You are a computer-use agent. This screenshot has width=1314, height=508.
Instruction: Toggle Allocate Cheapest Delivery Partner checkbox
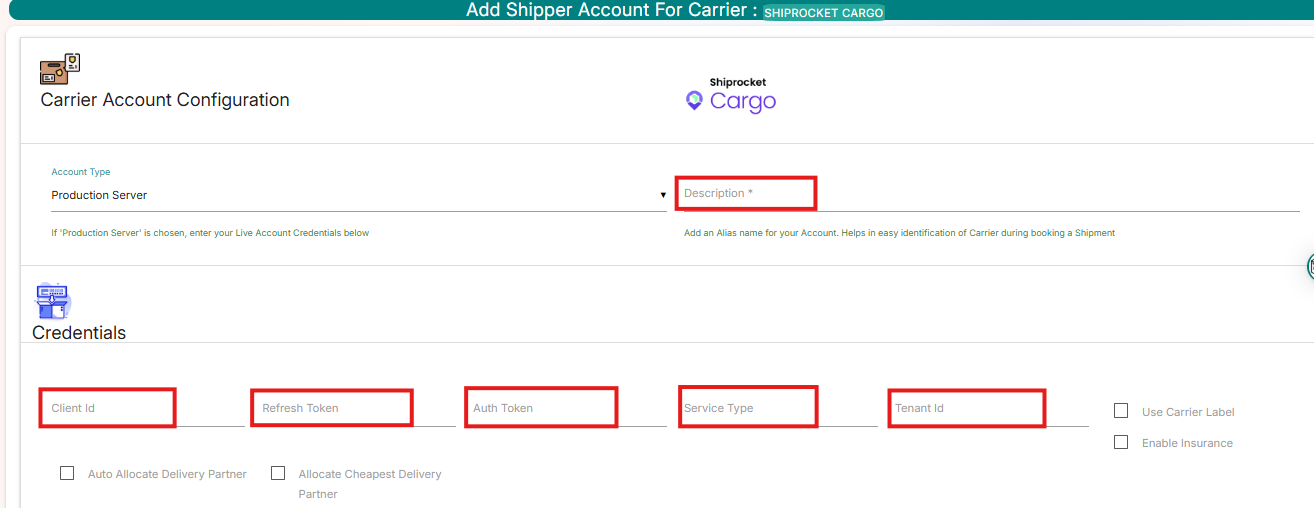coord(278,473)
